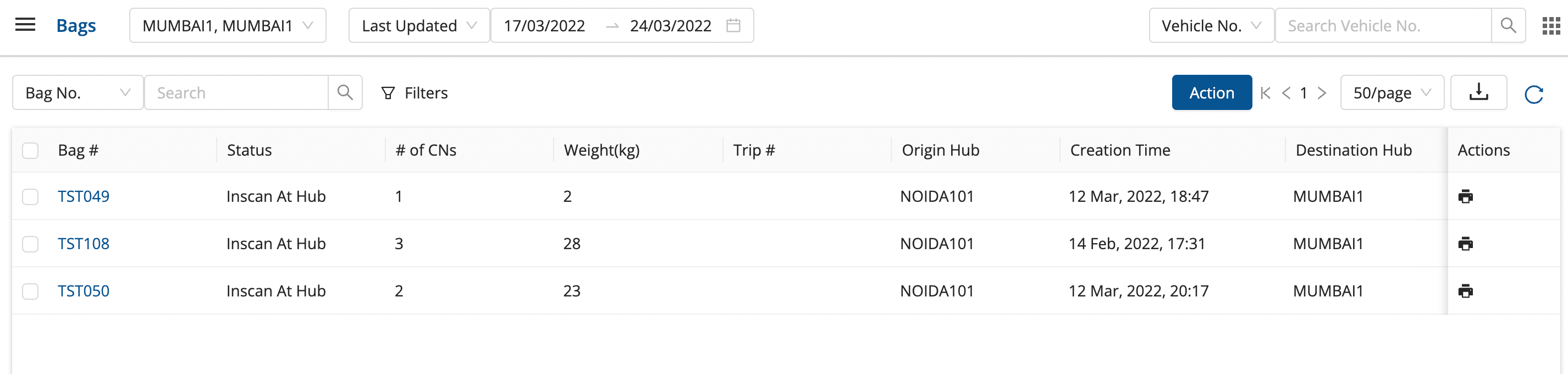Viewport: 1568px width, 374px height.
Task: Click the apps grid icon
Action: [x=1550, y=26]
